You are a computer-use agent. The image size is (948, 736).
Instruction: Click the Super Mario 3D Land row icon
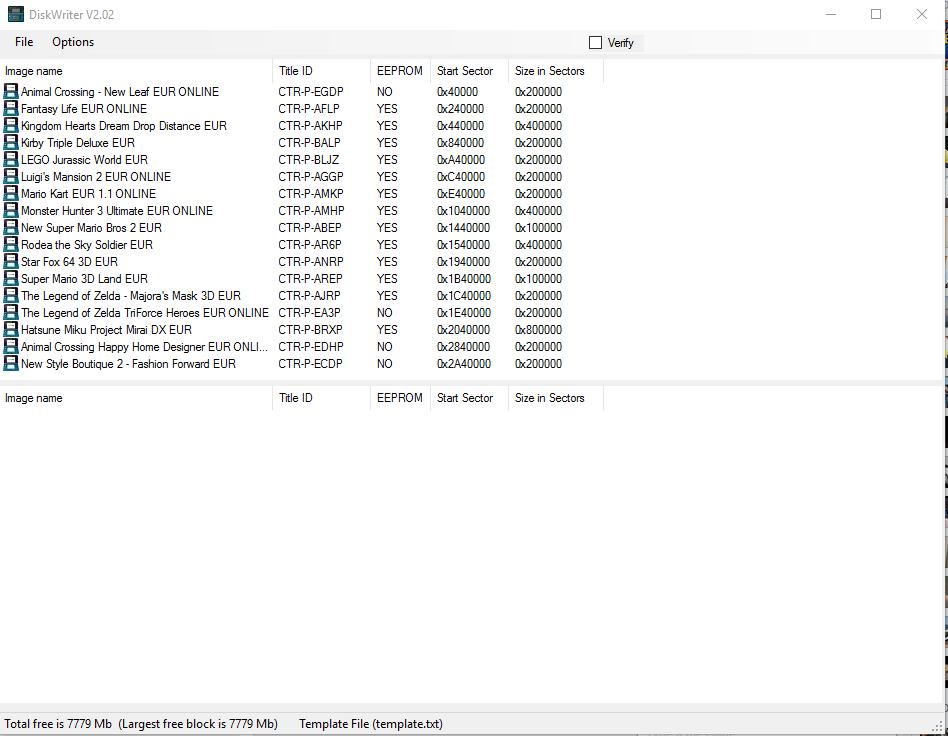click(x=11, y=278)
